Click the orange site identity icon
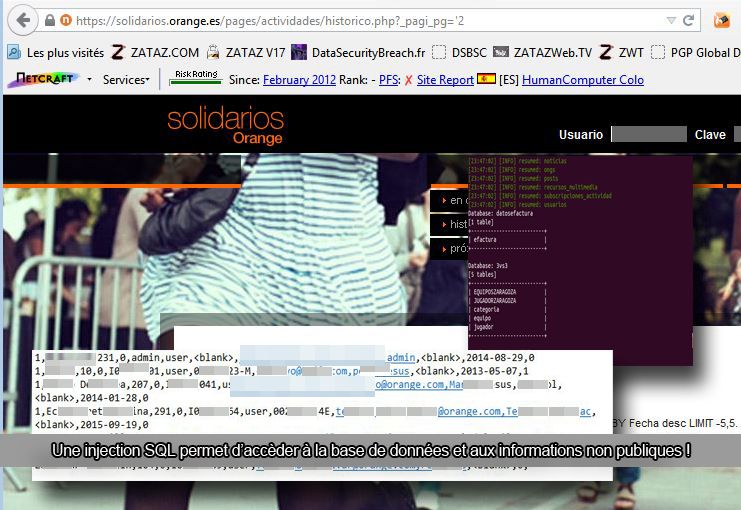The width and height of the screenshot is (741, 510). (66, 20)
